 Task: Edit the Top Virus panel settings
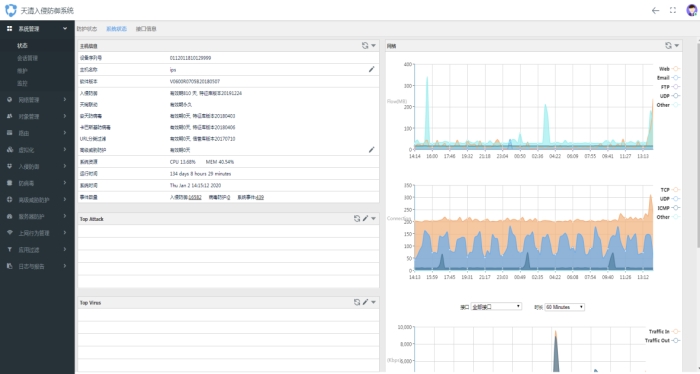pos(366,302)
